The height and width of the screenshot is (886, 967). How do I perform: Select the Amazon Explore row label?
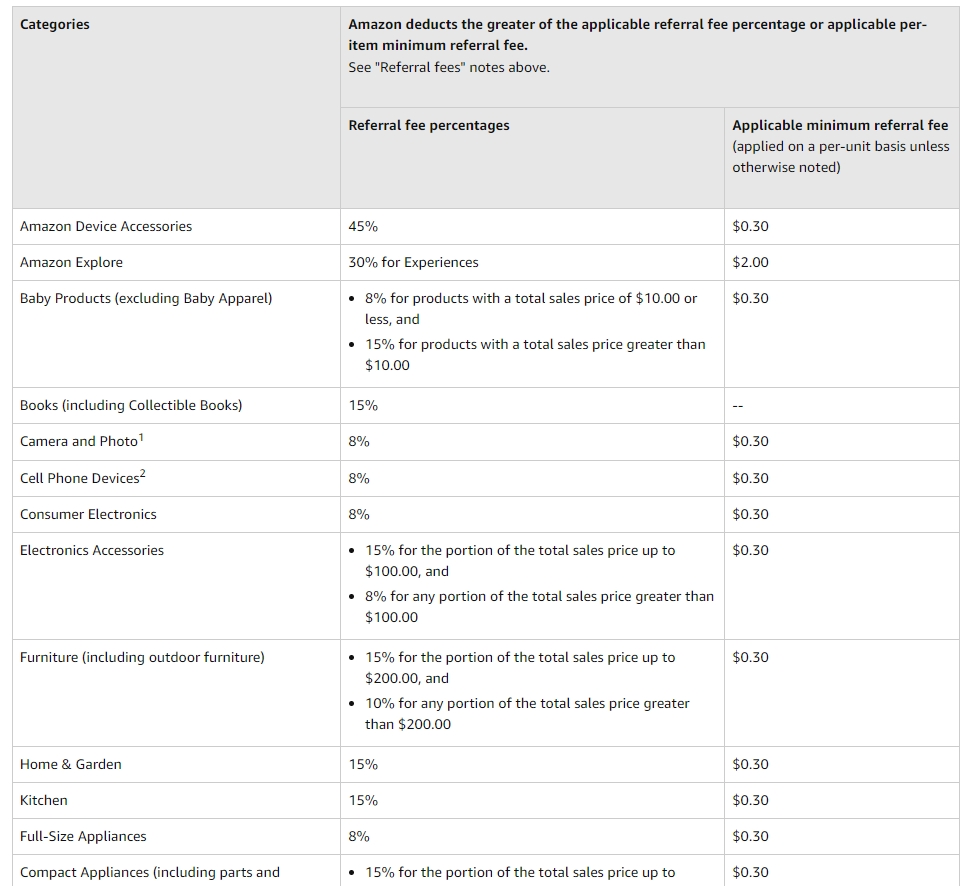(71, 262)
